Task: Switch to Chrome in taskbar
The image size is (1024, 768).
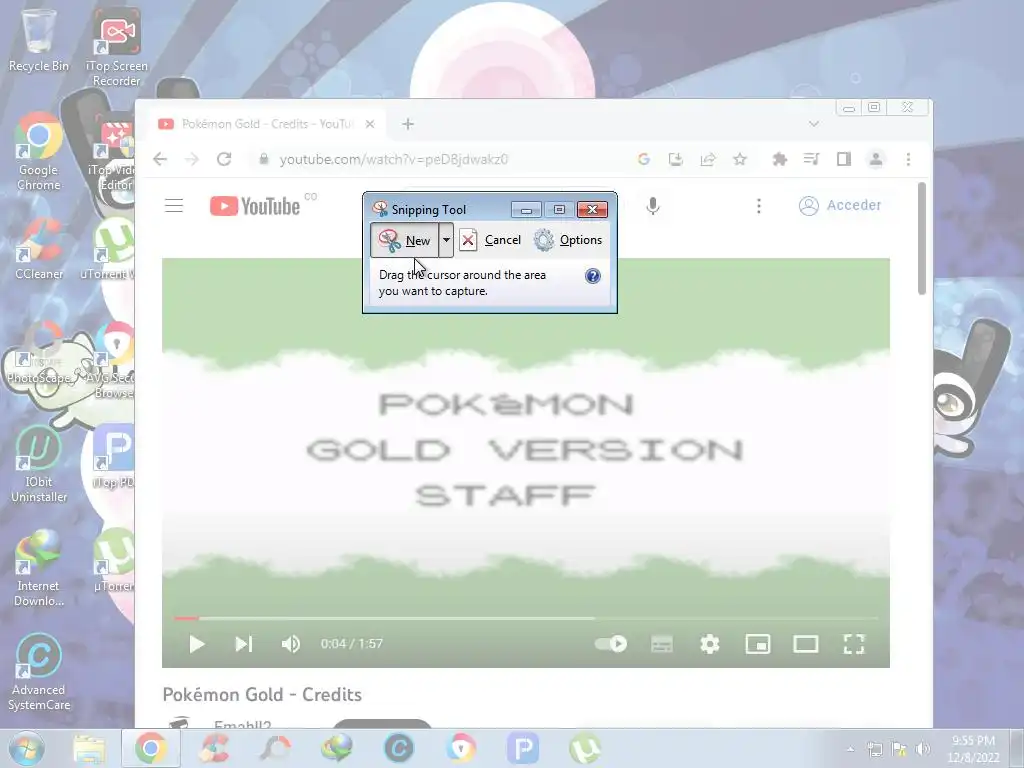Action: (x=151, y=748)
